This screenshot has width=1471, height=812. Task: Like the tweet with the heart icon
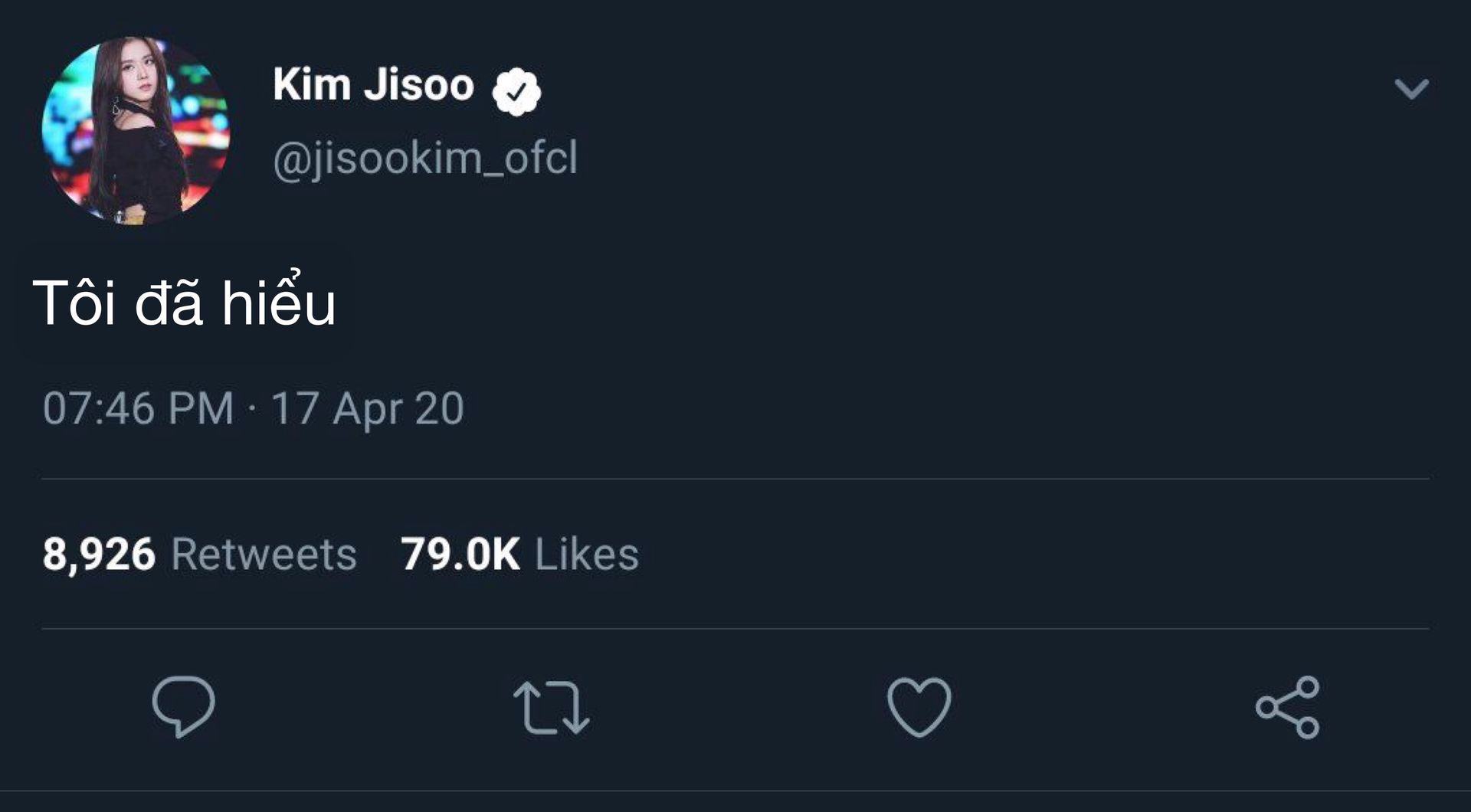tap(919, 707)
